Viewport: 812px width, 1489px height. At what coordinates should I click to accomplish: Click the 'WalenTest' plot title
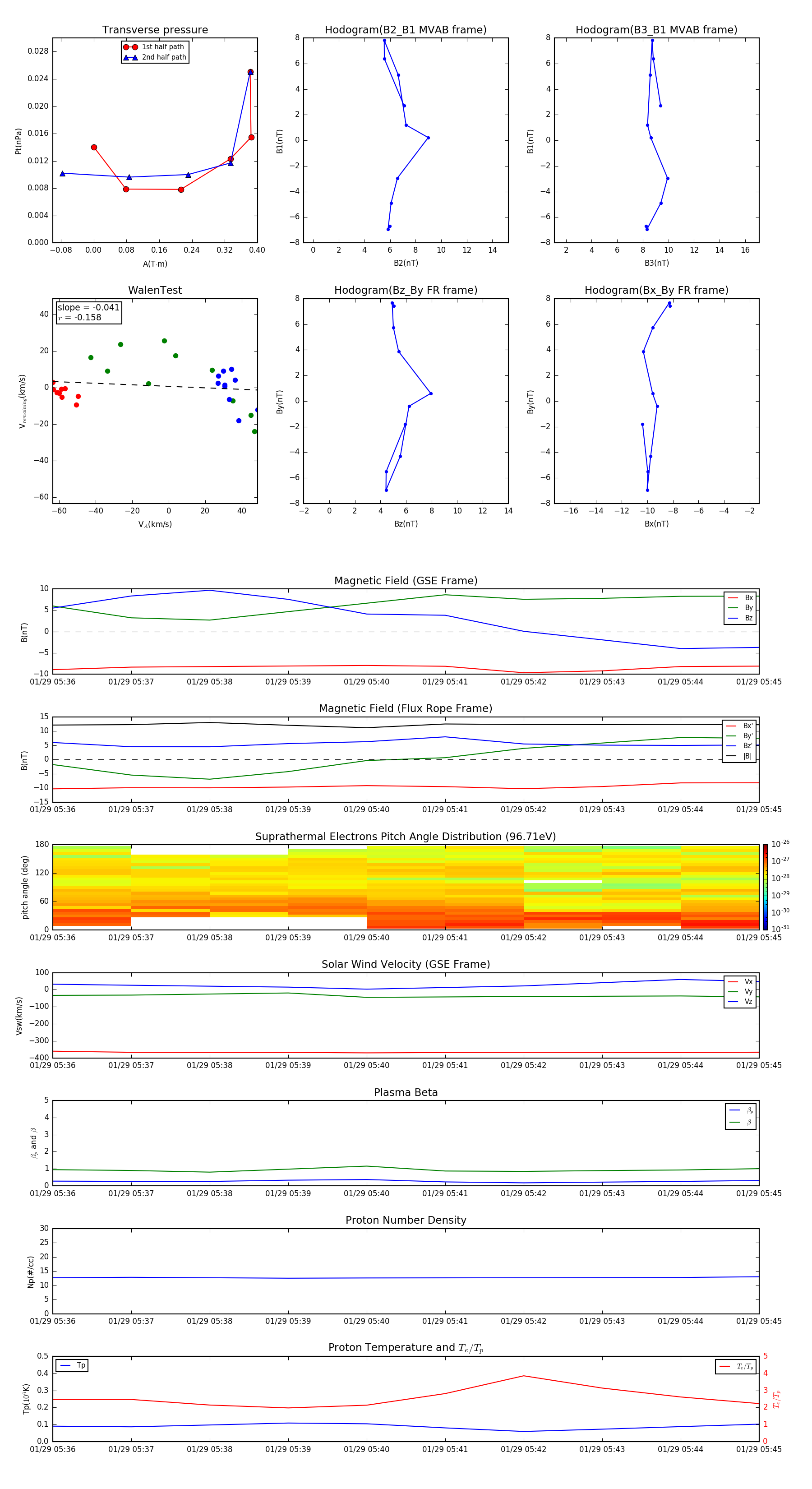point(155,290)
